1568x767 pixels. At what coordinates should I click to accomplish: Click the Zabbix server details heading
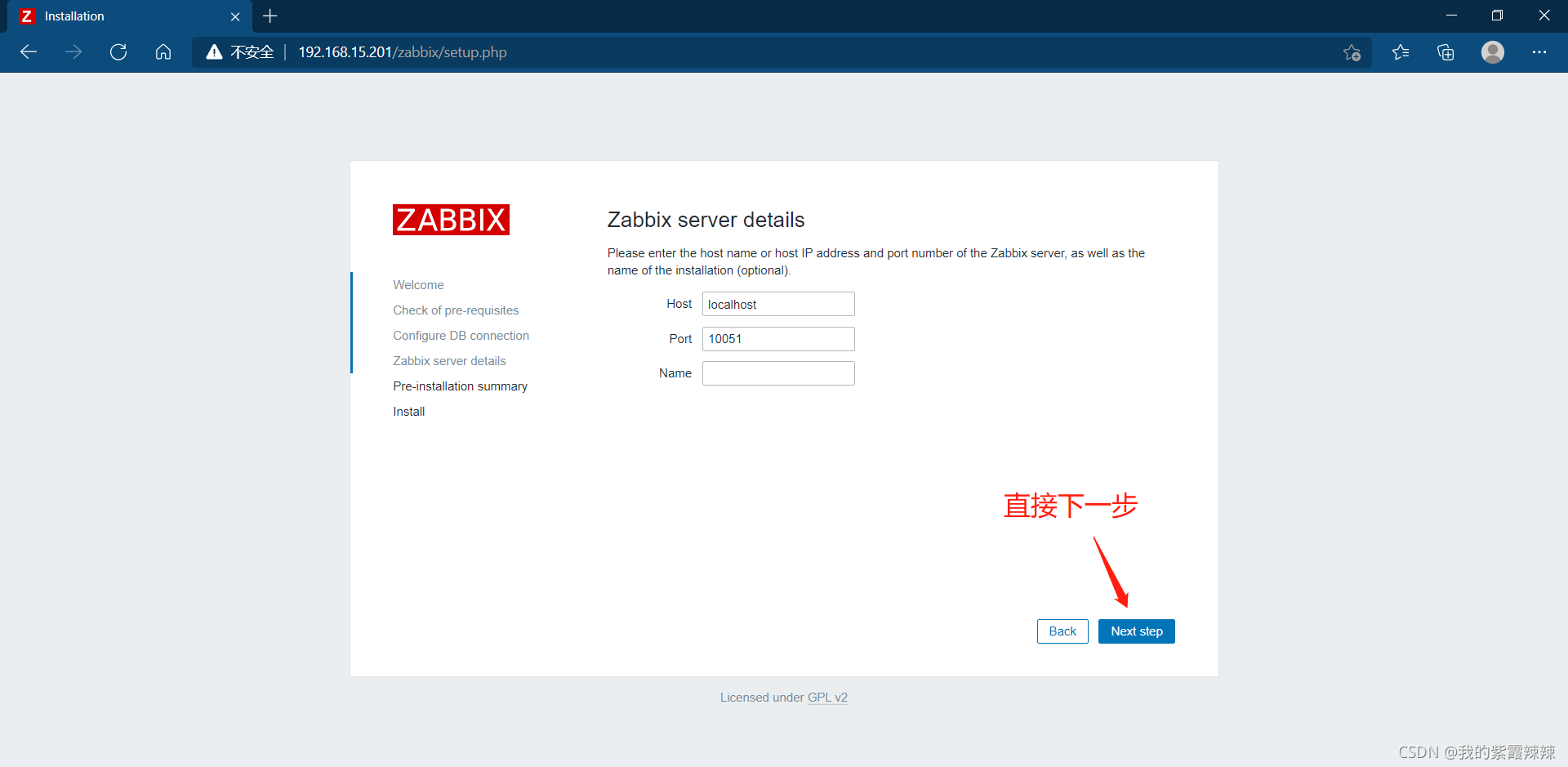click(x=706, y=220)
